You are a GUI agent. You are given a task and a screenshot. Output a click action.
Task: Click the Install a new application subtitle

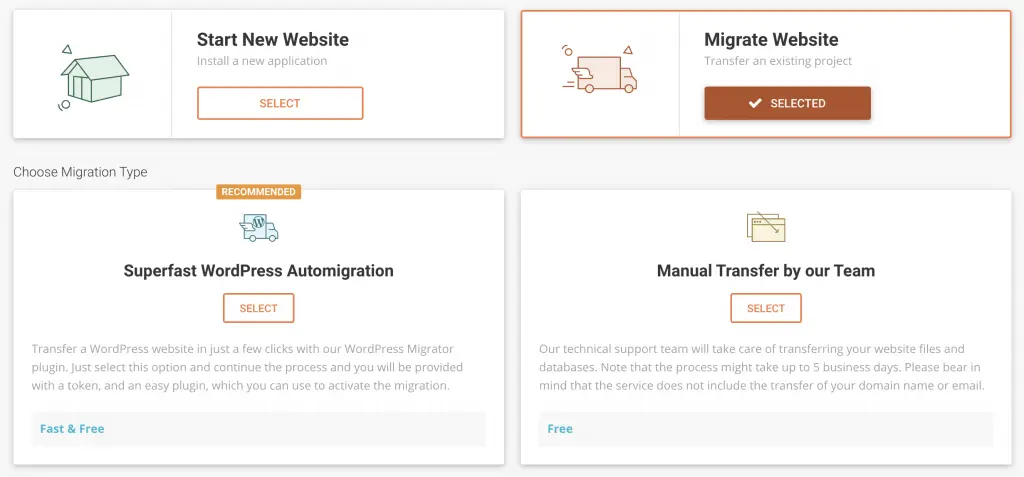[262, 61]
